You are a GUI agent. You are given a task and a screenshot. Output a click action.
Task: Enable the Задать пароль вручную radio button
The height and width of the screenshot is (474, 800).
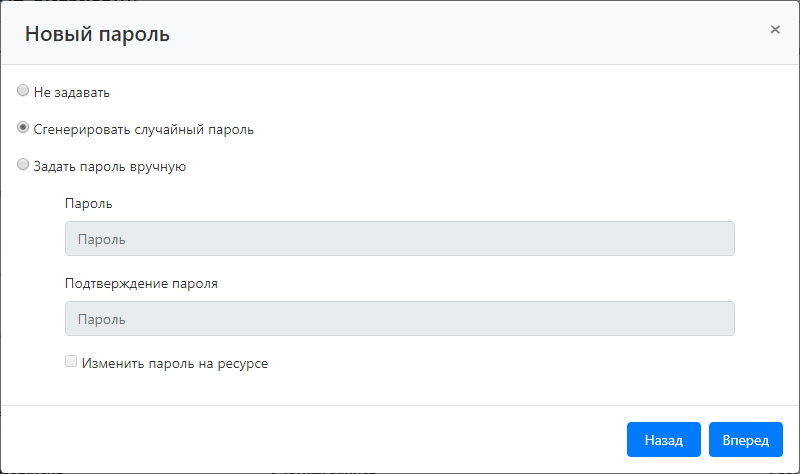(x=23, y=166)
